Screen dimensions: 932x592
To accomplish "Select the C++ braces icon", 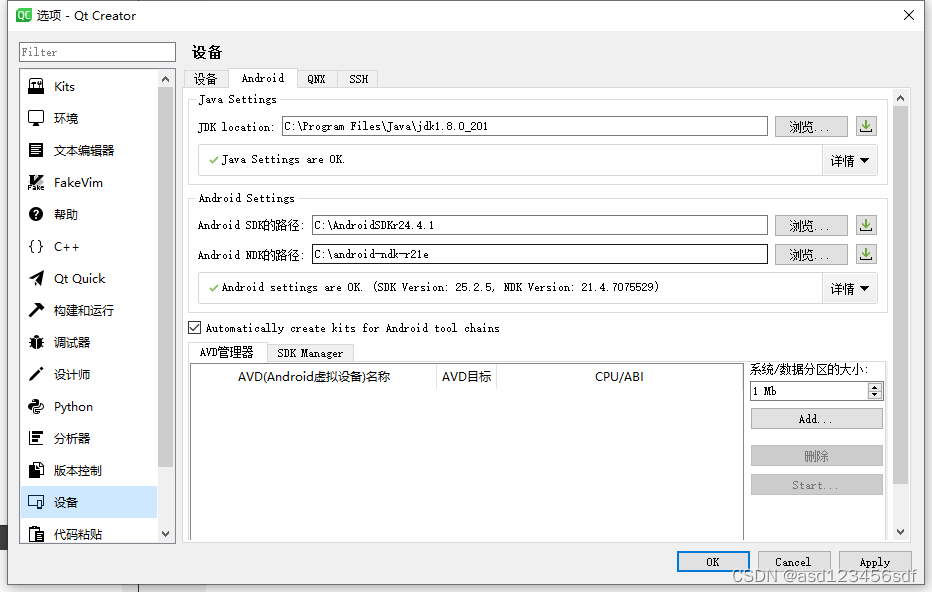I will pos(36,247).
